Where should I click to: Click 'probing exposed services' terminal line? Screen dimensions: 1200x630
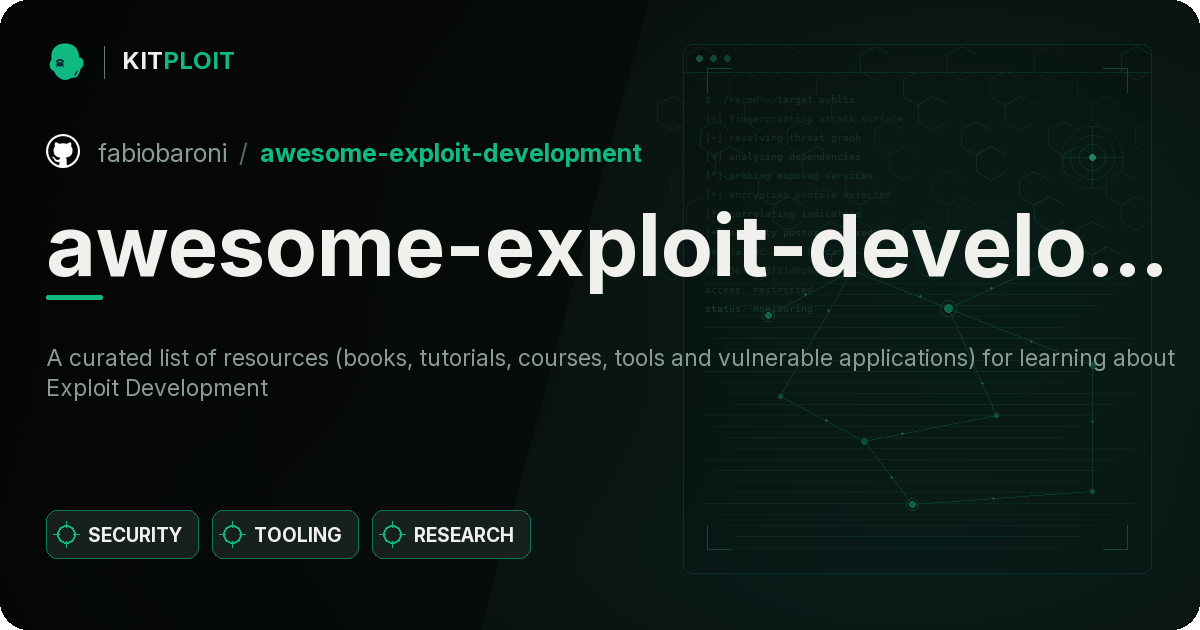789,176
